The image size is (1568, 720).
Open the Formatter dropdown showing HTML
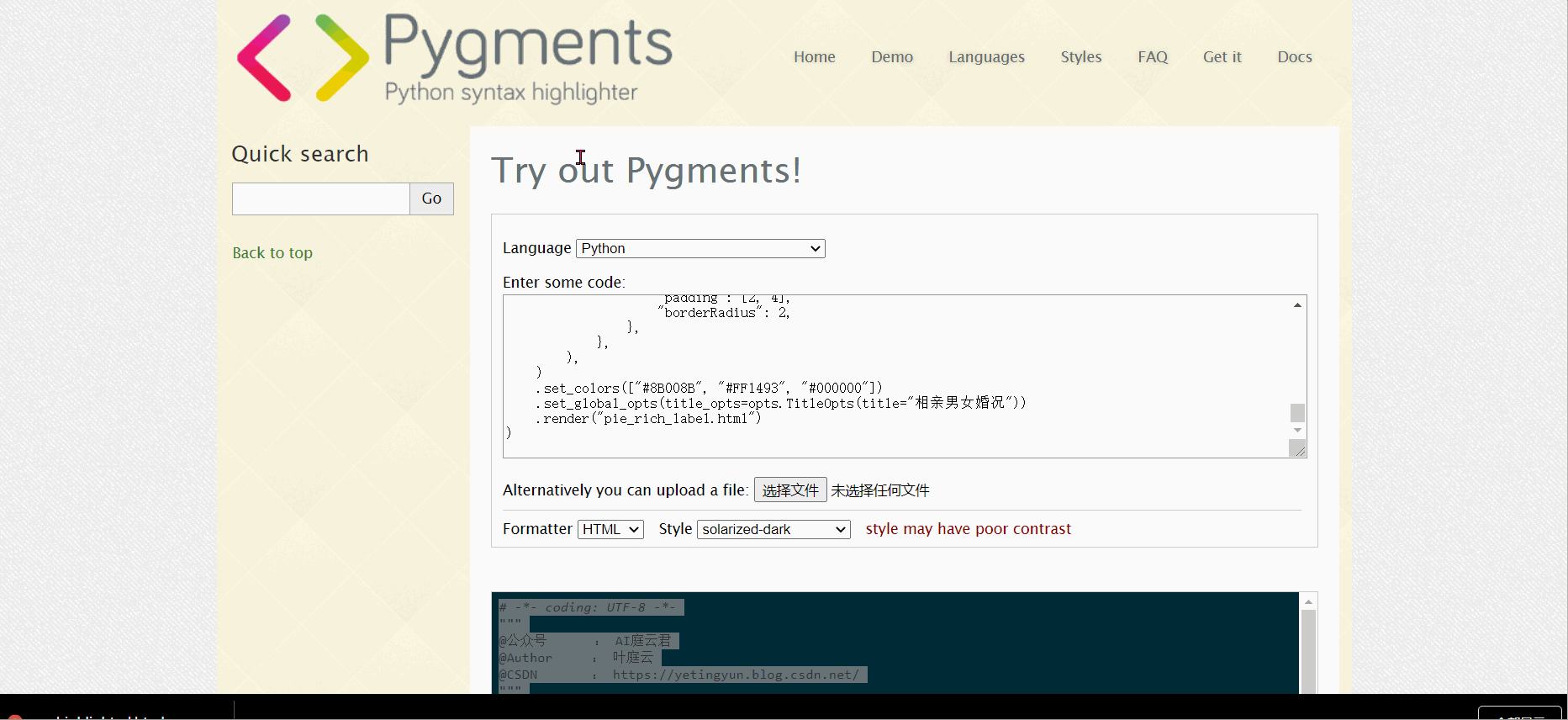pos(610,529)
